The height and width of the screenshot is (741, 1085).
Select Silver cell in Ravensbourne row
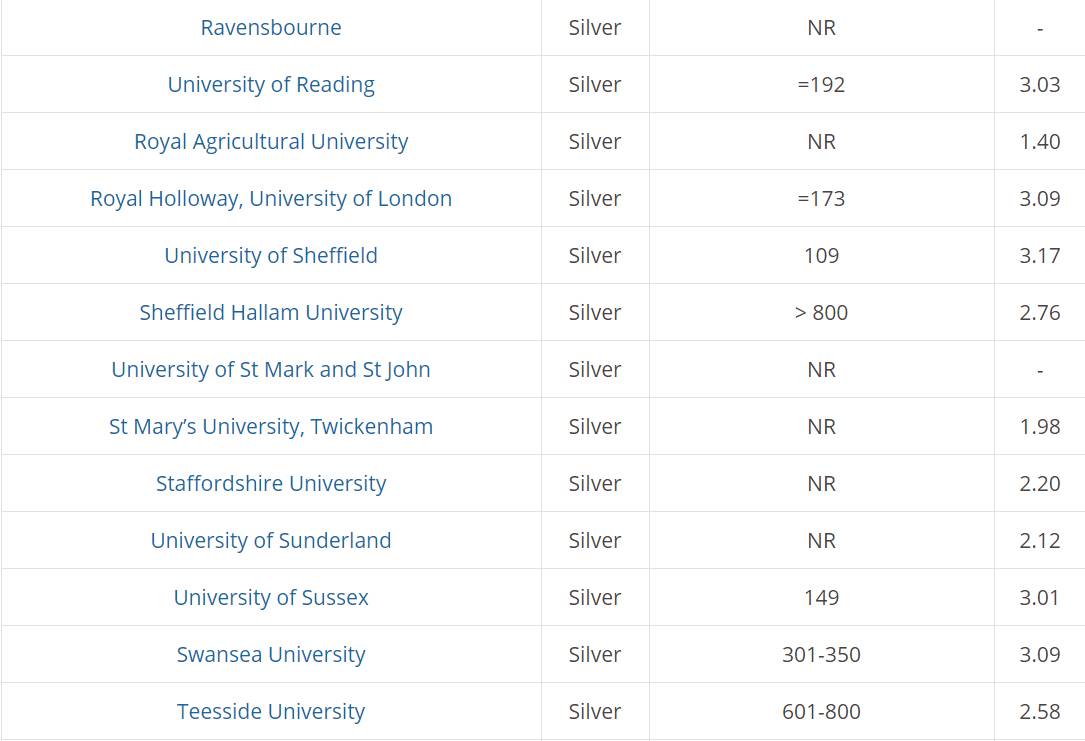(x=595, y=28)
